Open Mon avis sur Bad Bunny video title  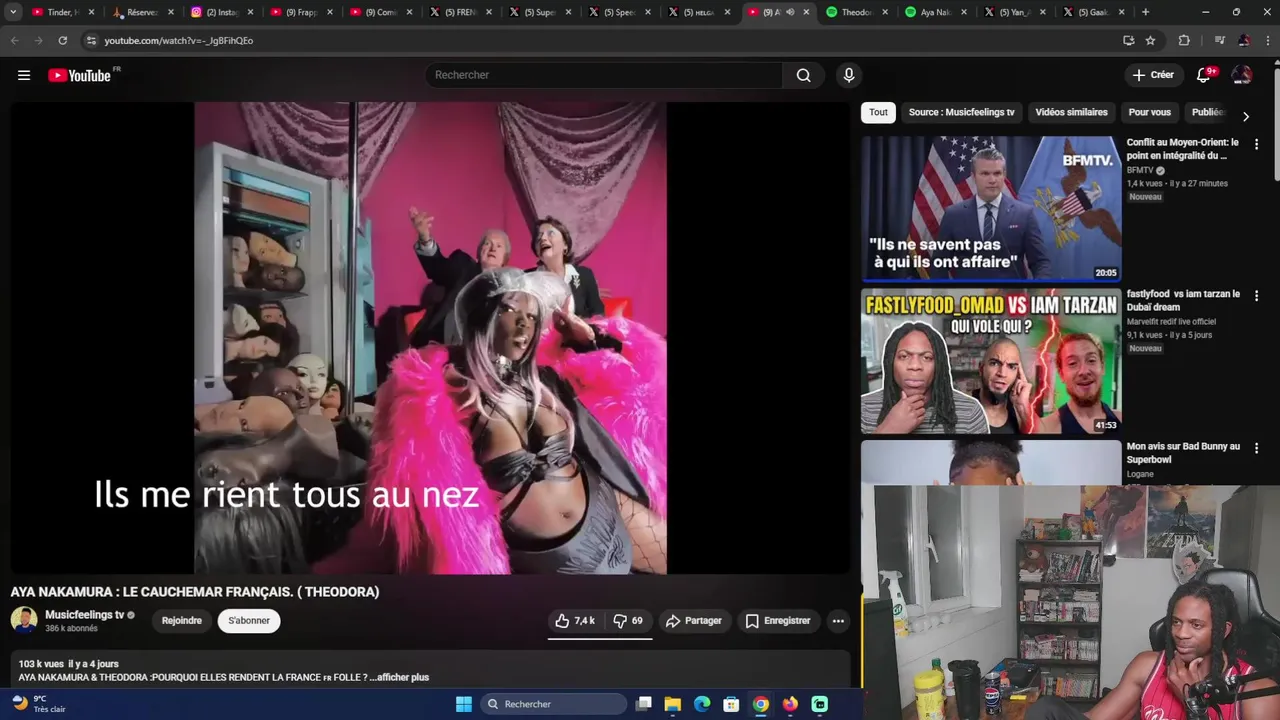pos(1183,453)
